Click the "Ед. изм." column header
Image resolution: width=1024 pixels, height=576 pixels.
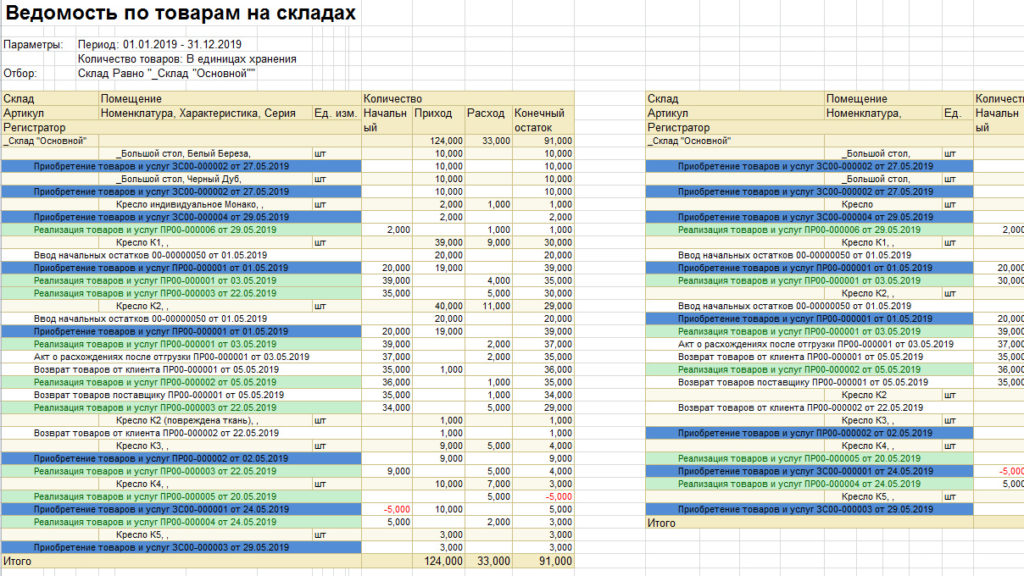tap(337, 113)
